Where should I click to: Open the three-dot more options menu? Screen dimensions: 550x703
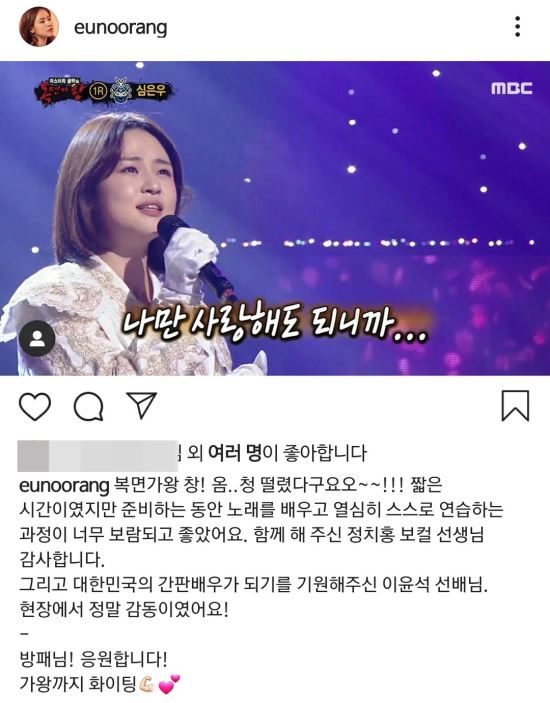click(518, 27)
